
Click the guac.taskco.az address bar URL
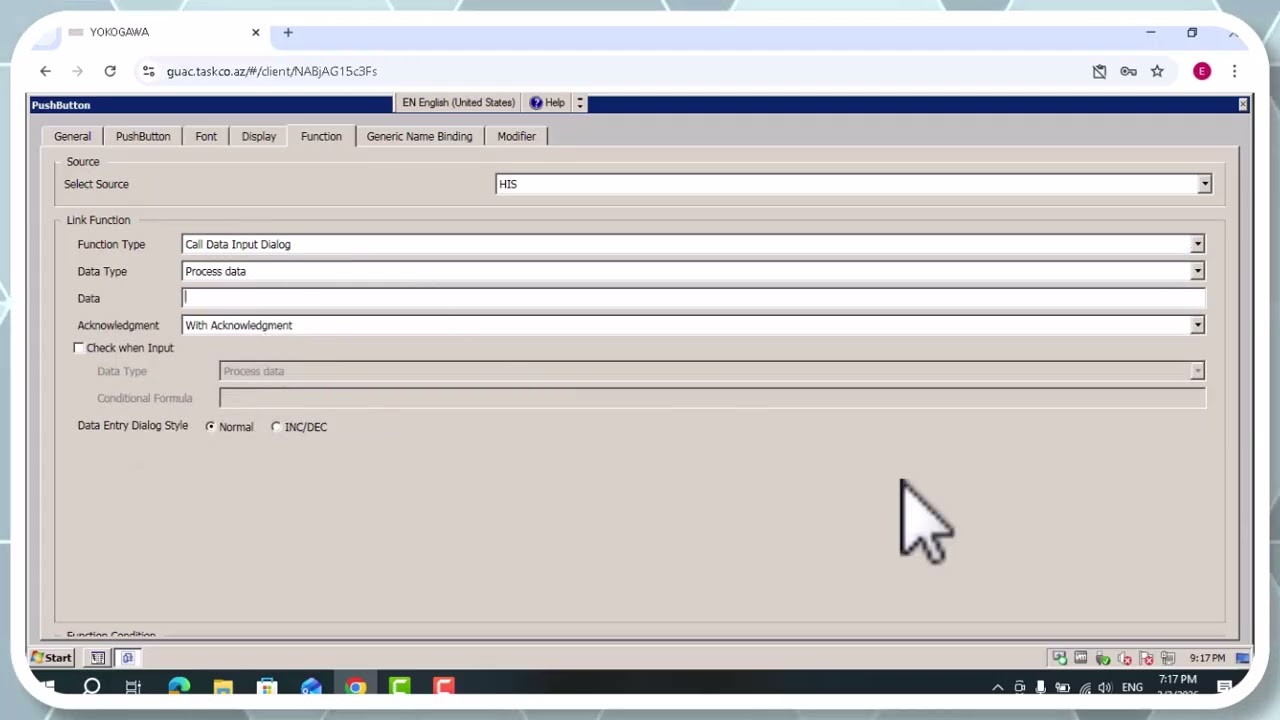point(272,71)
